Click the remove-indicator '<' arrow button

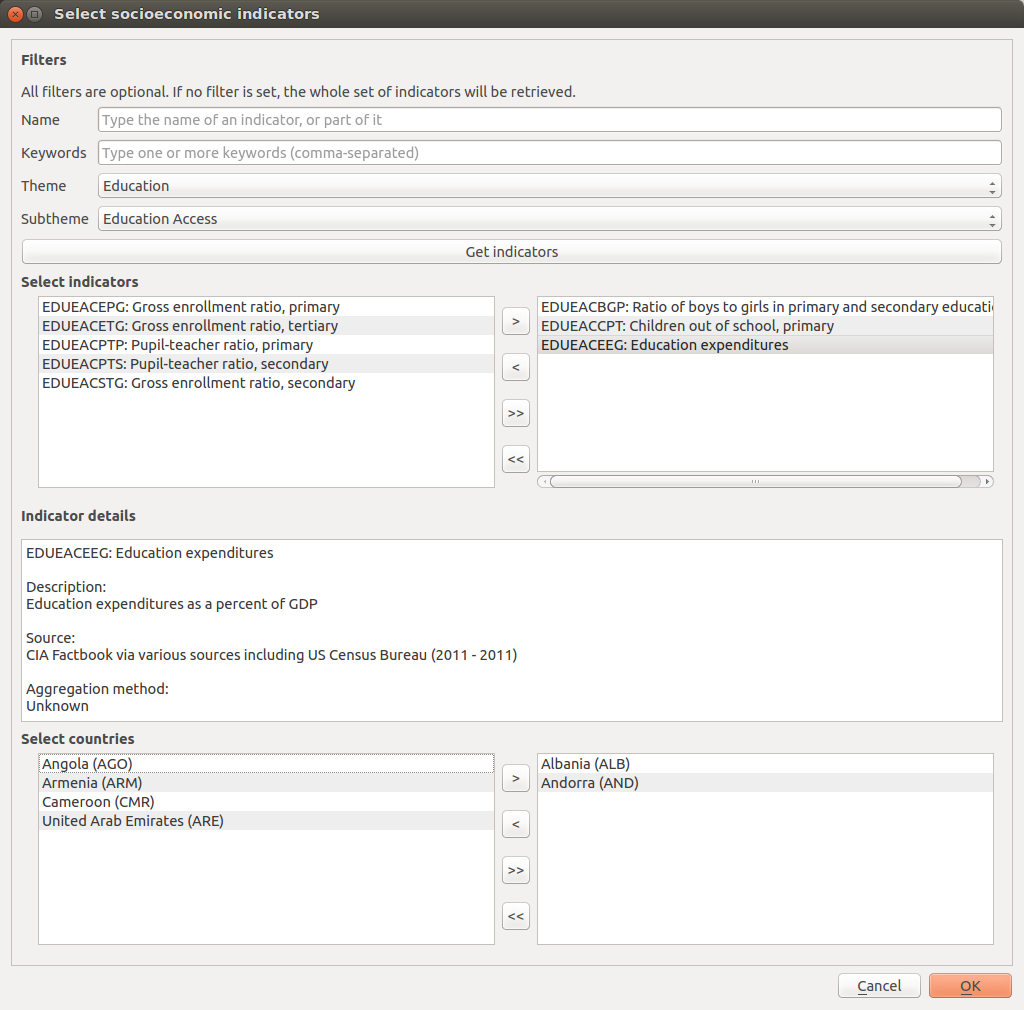(515, 367)
